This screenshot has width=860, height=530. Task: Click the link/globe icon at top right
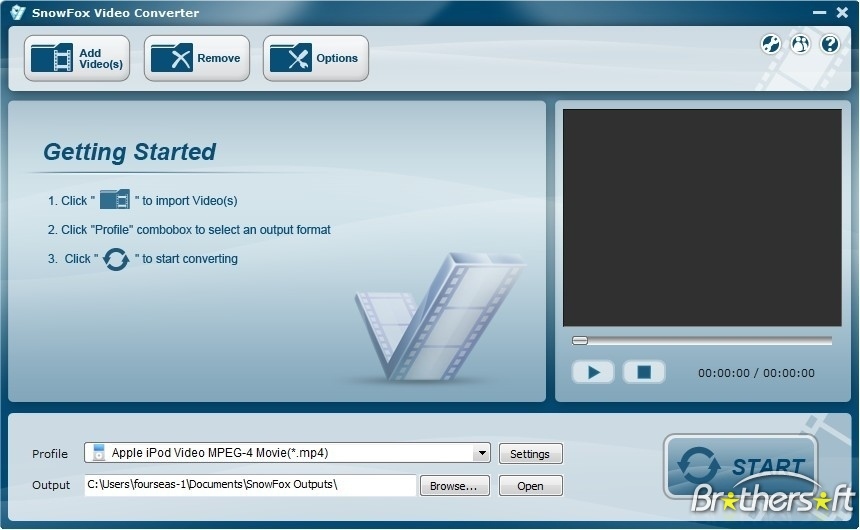pyautogui.click(x=771, y=44)
